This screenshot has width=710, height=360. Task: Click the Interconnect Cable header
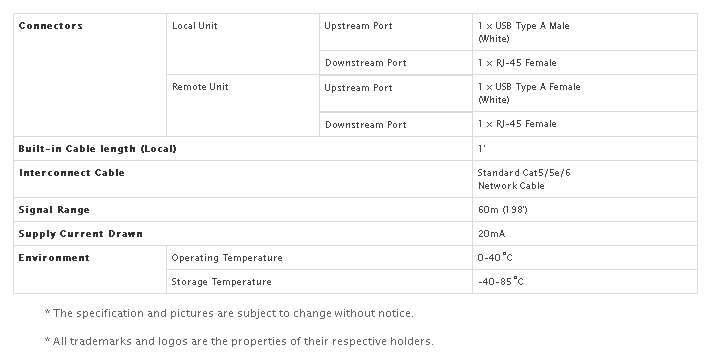(x=72, y=173)
